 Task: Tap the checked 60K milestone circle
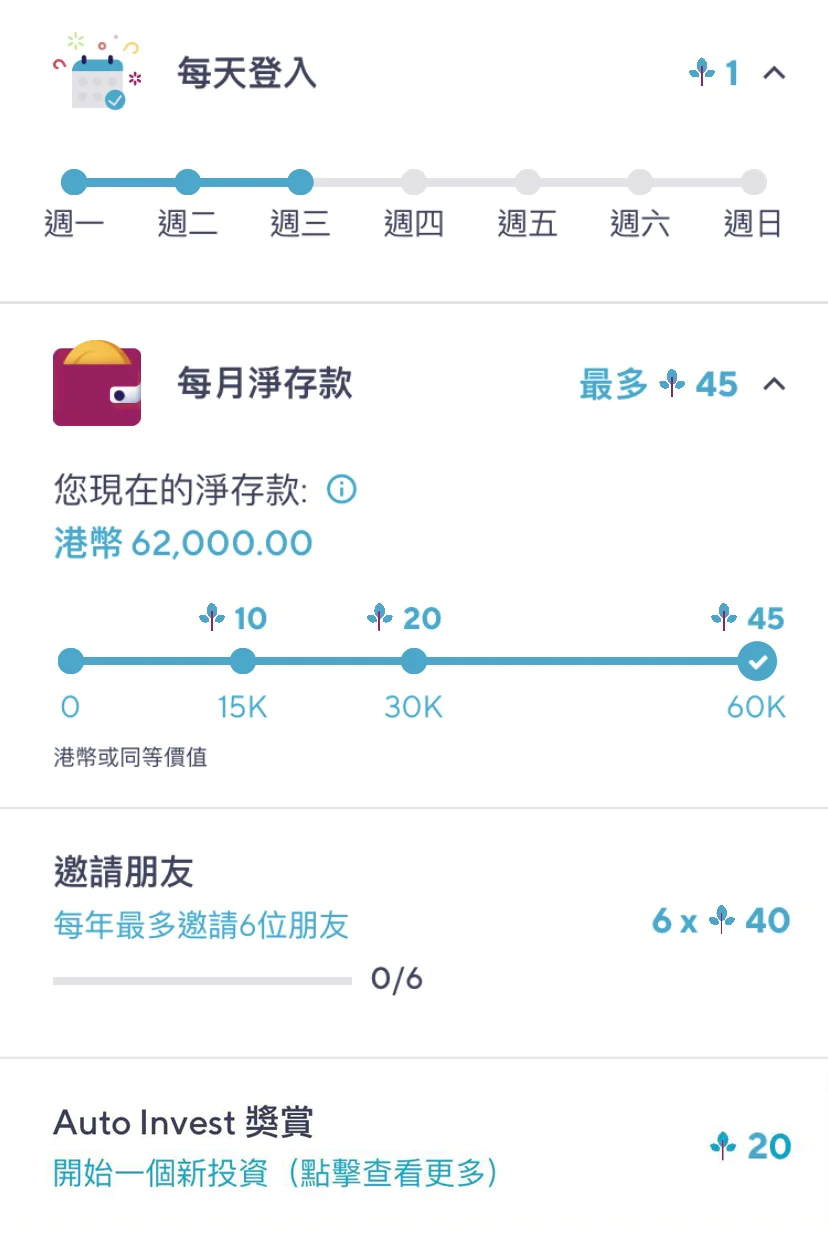click(x=758, y=661)
